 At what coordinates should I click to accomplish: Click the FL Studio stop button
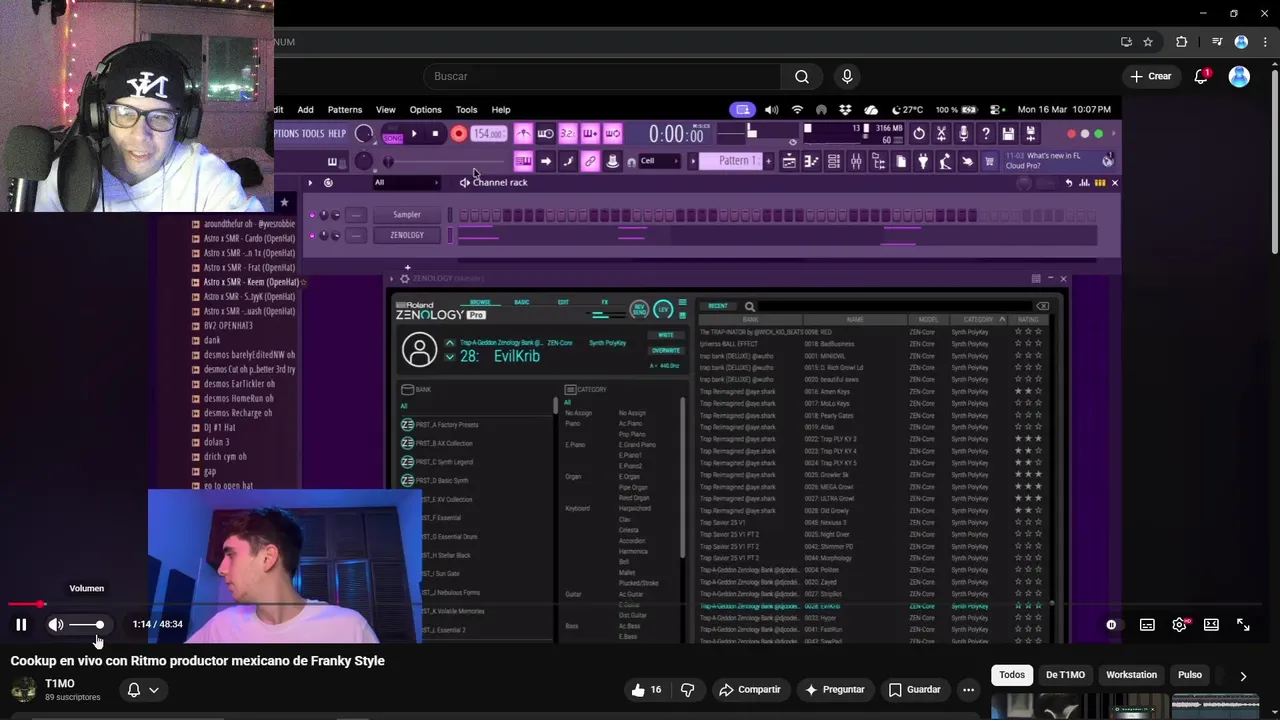click(435, 134)
